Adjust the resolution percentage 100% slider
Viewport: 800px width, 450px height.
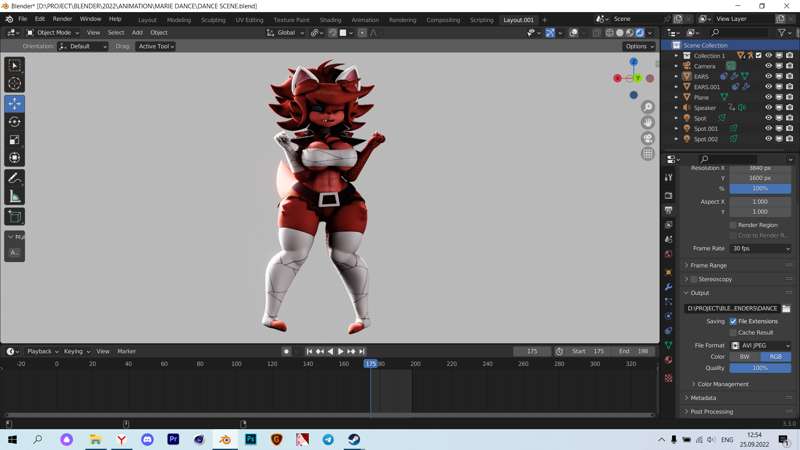pos(760,188)
